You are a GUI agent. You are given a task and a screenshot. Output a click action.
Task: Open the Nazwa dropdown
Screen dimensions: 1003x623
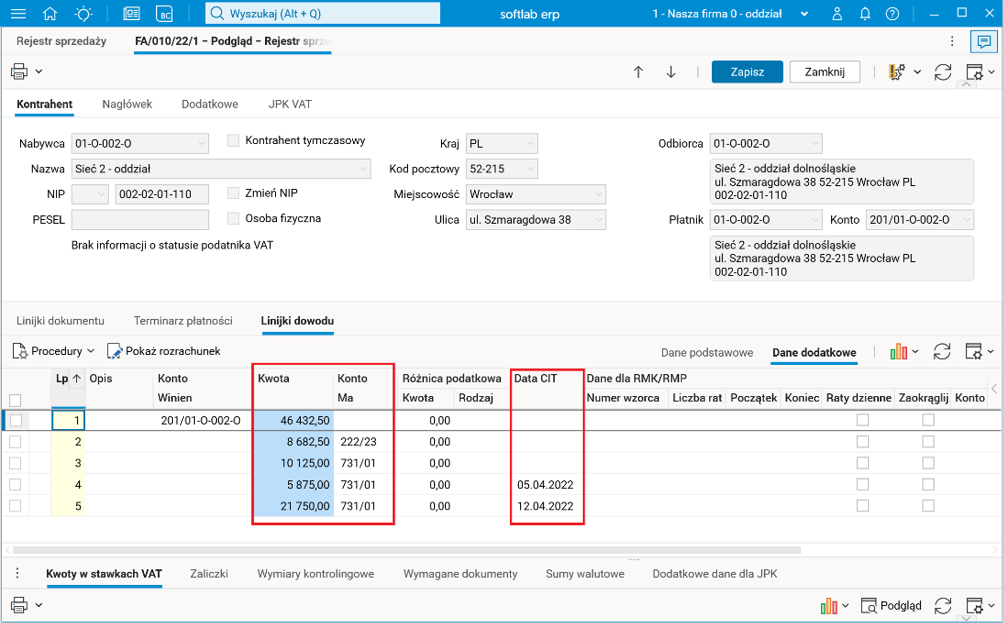(x=363, y=169)
